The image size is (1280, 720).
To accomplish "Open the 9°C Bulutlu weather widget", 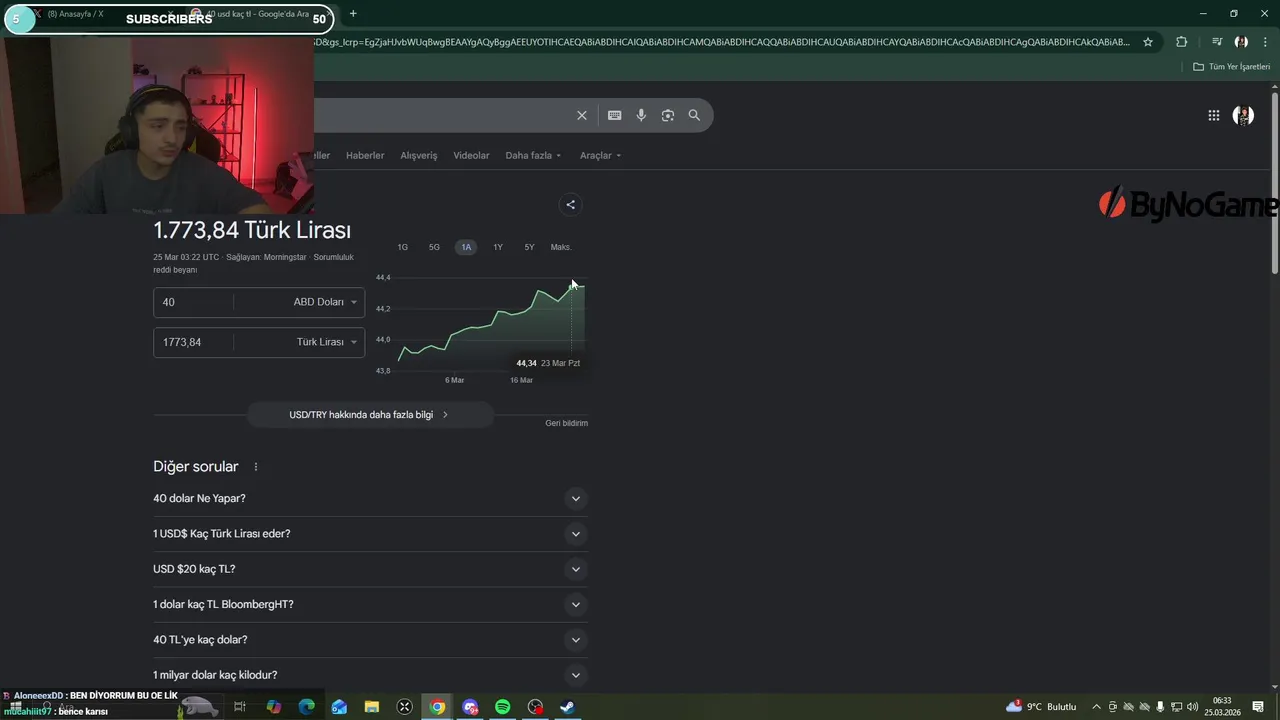I will (x=1042, y=707).
